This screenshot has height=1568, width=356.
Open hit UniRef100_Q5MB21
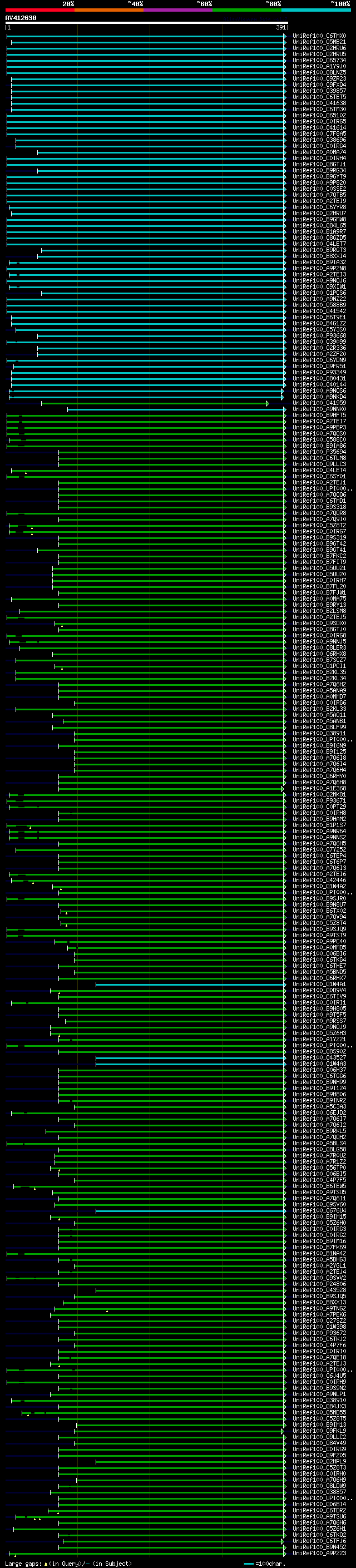coord(319,42)
